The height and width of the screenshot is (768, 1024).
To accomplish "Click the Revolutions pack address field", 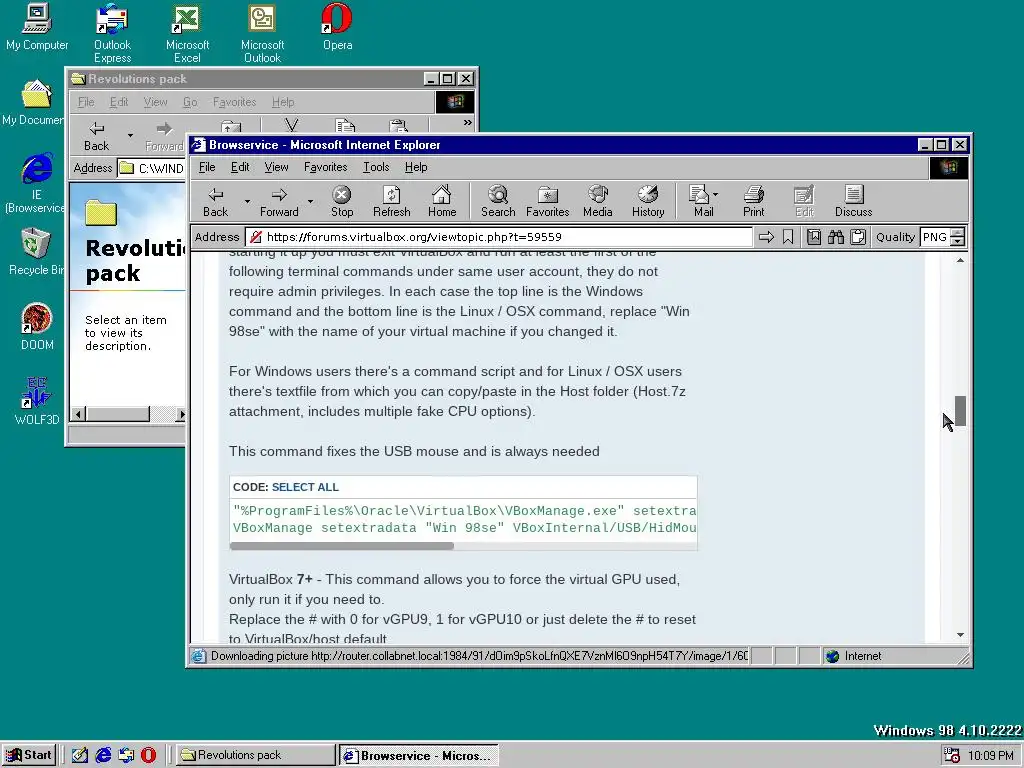I will (x=152, y=168).
